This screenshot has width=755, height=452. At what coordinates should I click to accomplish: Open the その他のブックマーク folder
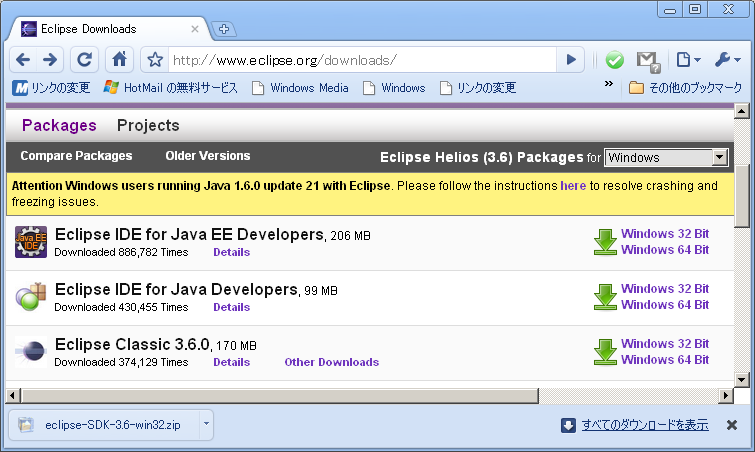point(686,88)
